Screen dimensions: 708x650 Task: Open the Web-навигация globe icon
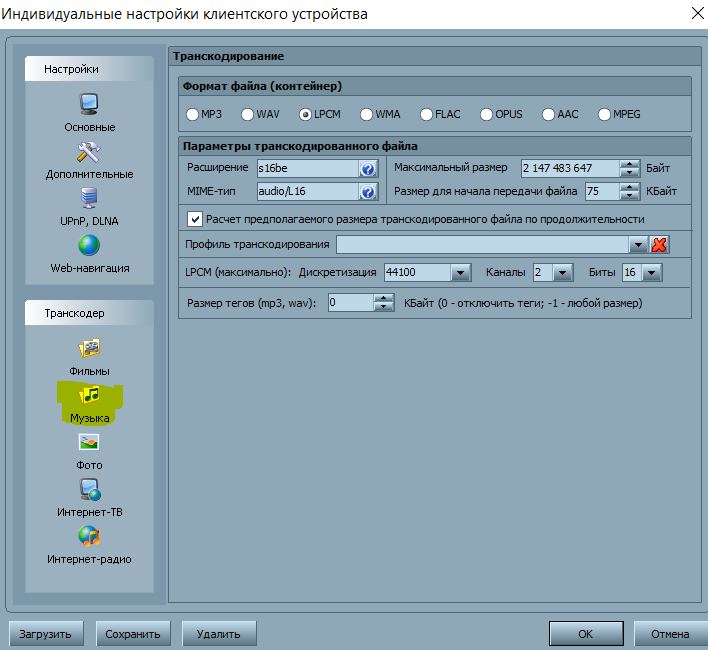click(89, 245)
